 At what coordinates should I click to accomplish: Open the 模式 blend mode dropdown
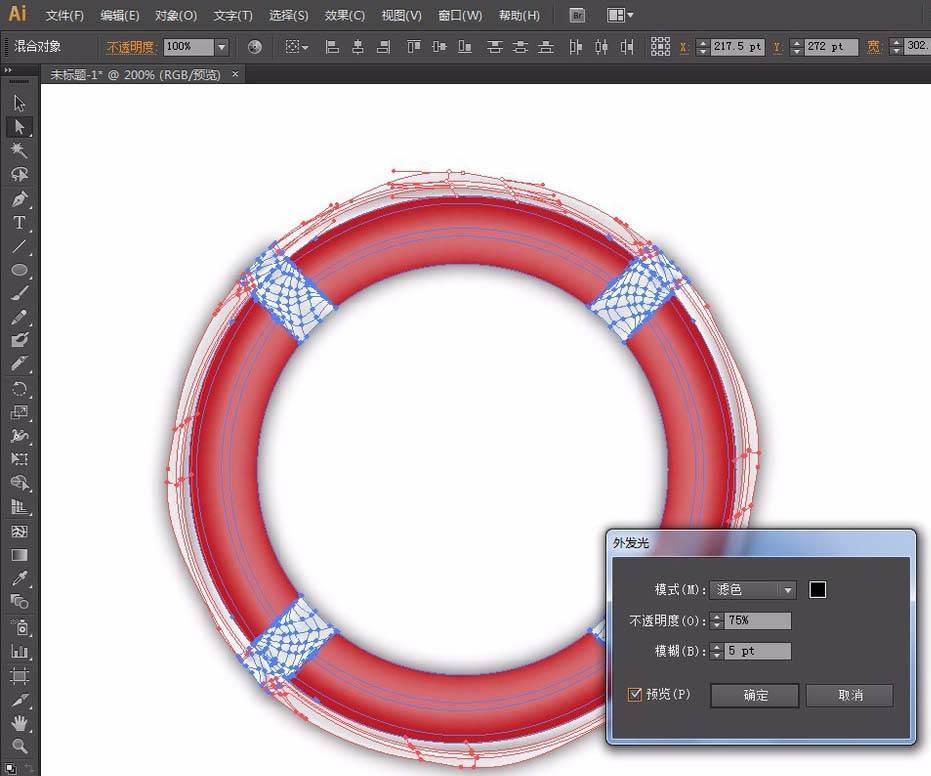coord(752,590)
